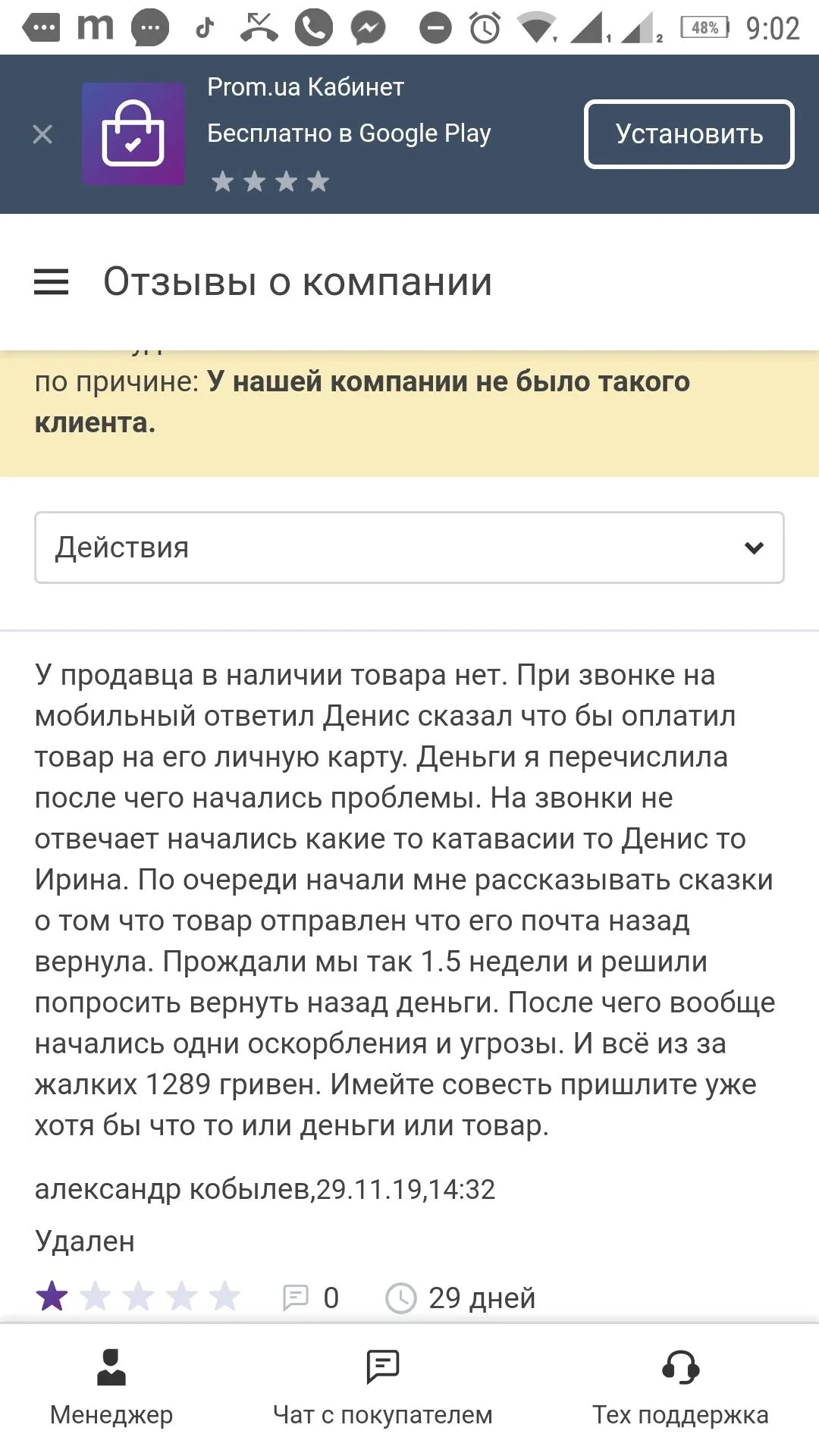The image size is (819, 1456).
Task: Tap the review comments icon
Action: [295, 1298]
